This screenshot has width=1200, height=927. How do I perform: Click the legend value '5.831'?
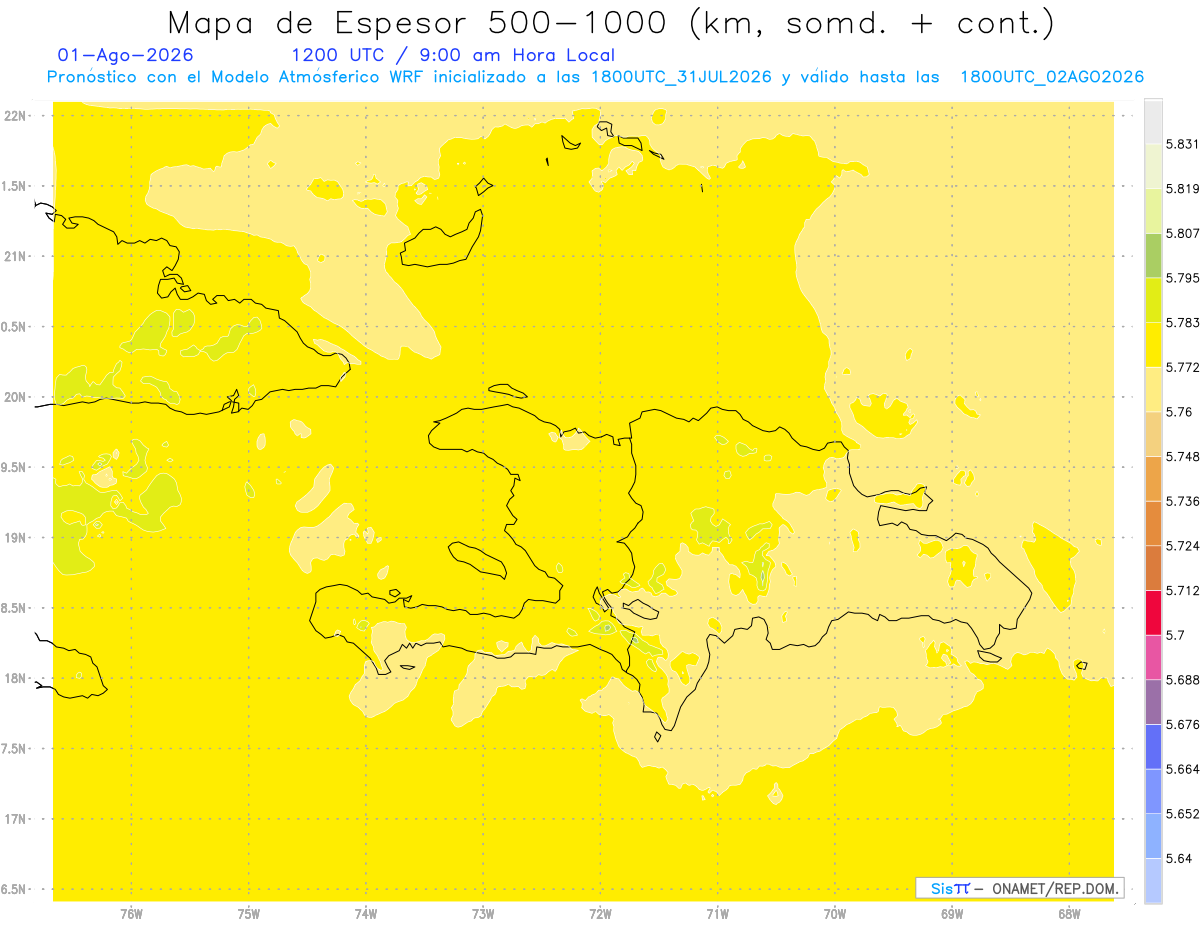(1183, 144)
